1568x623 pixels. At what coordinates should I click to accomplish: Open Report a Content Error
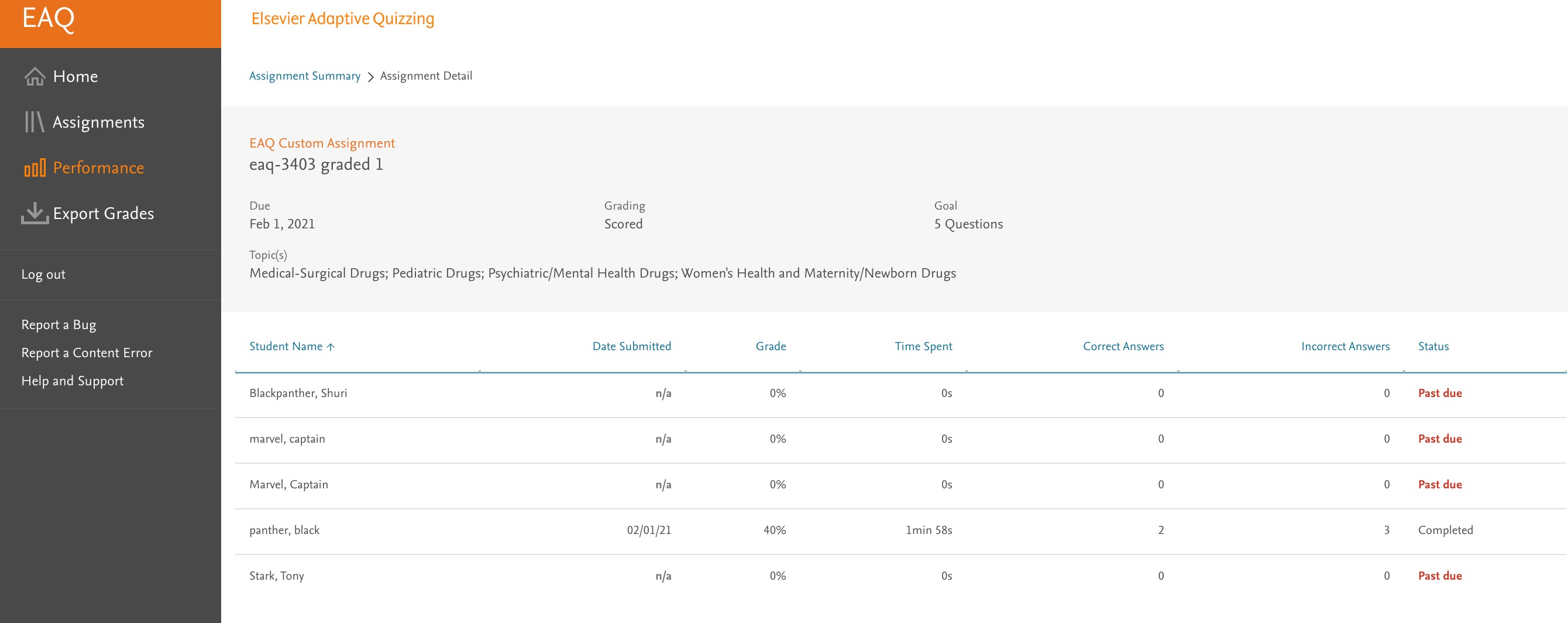tap(87, 352)
